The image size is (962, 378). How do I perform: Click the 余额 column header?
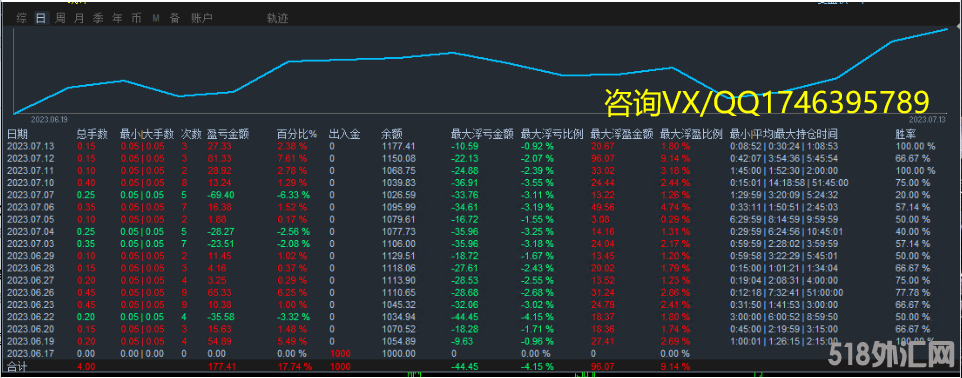[x=391, y=134]
